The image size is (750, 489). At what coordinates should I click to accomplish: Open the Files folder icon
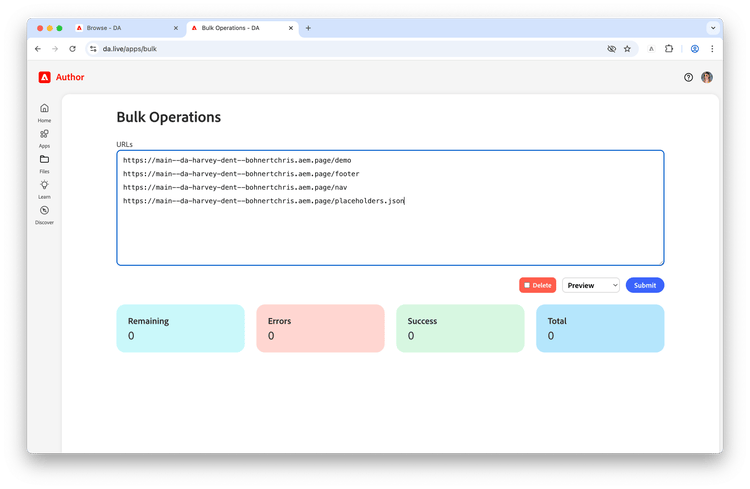point(44,159)
